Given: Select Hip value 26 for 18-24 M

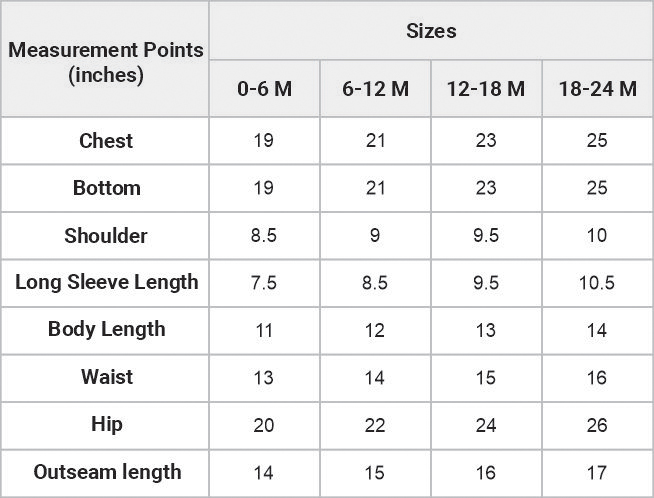Looking at the screenshot, I should (598, 426).
